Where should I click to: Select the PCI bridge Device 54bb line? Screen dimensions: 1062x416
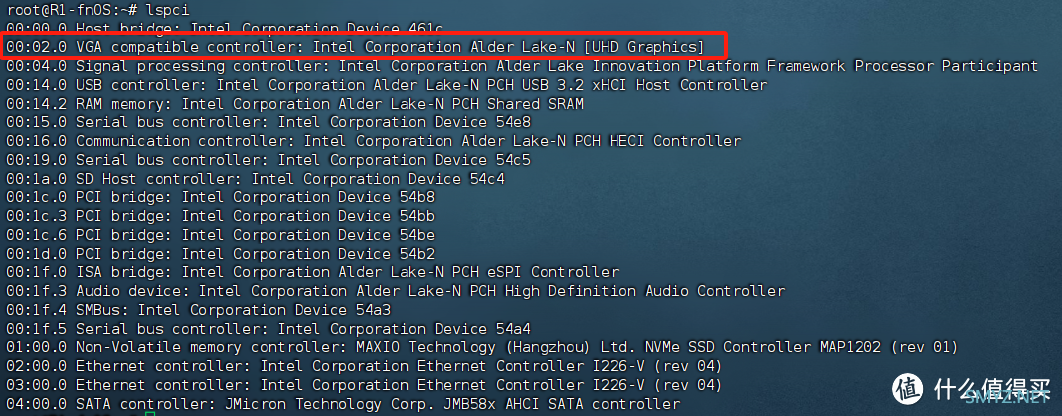[220, 216]
